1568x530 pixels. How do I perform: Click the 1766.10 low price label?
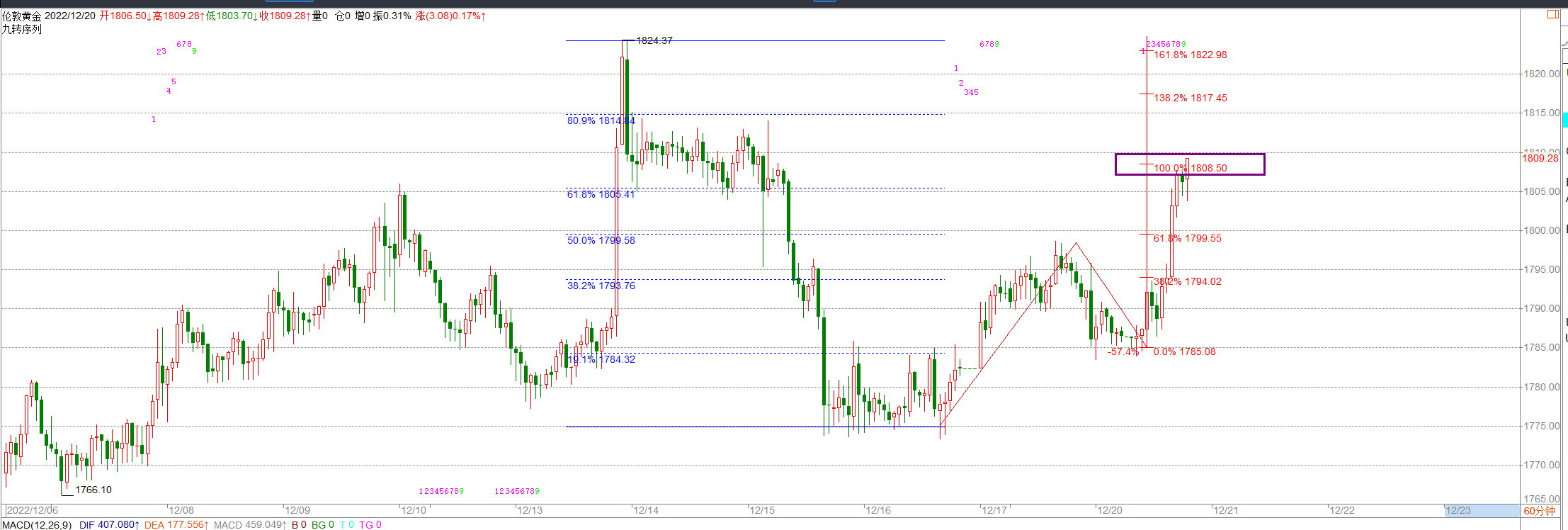[93, 490]
